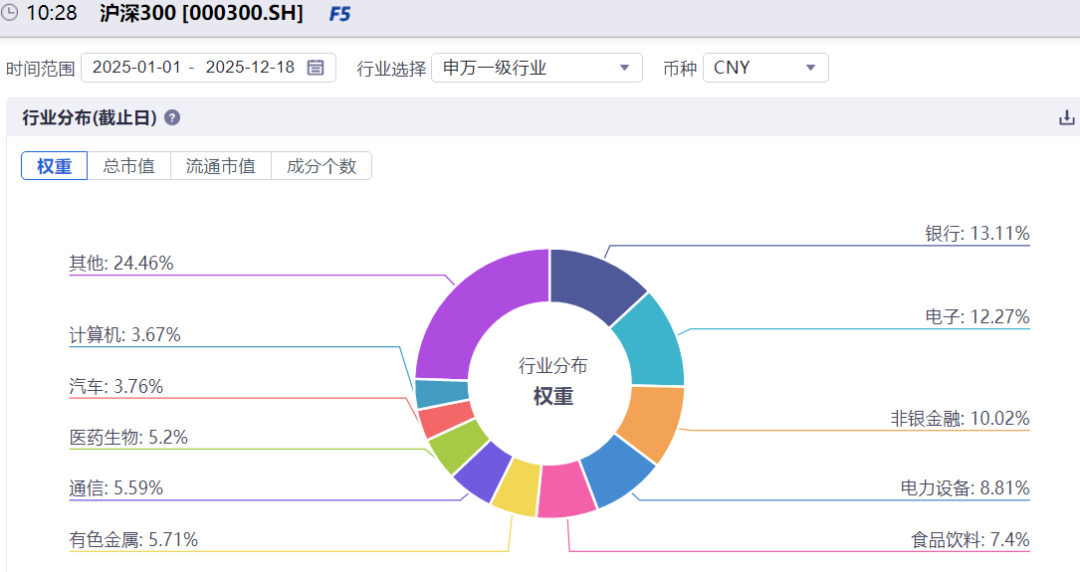Viewport: 1080px width, 572px height.
Task: Click the label 银行: 13.11%
Action: (x=977, y=233)
